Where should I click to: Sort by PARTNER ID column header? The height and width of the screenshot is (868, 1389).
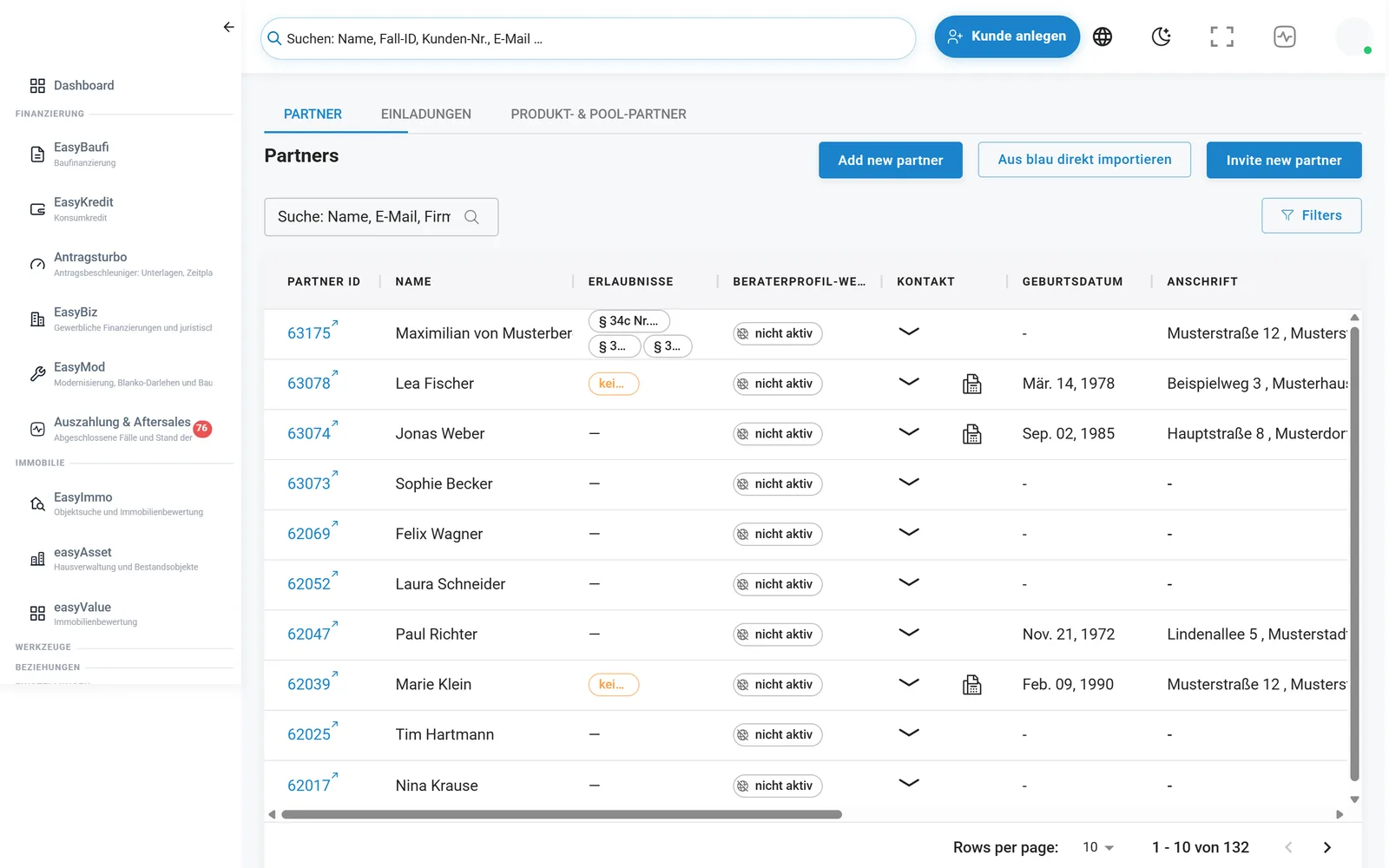pyautogui.click(x=324, y=281)
